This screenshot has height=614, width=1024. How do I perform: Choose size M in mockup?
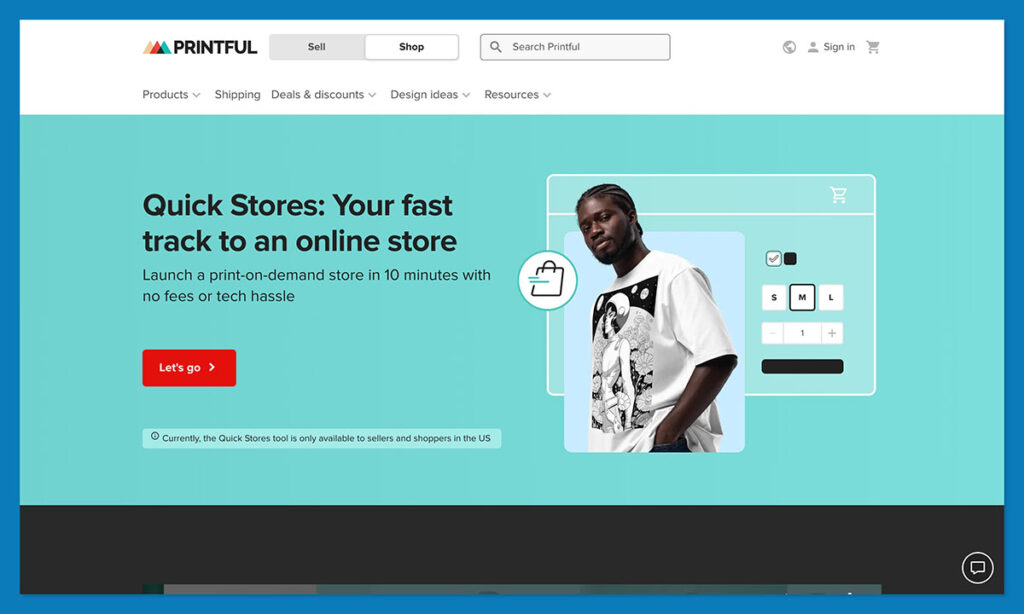point(802,297)
